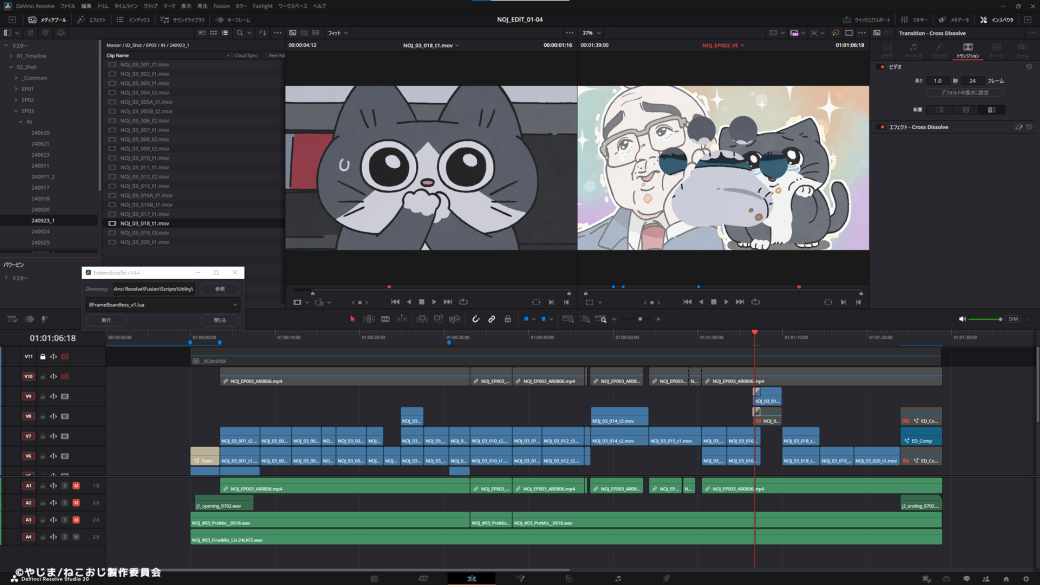Open the audio dialogue mic icon in timeline toolbar
Screen dimensions: 1040x585
(x=44, y=319)
